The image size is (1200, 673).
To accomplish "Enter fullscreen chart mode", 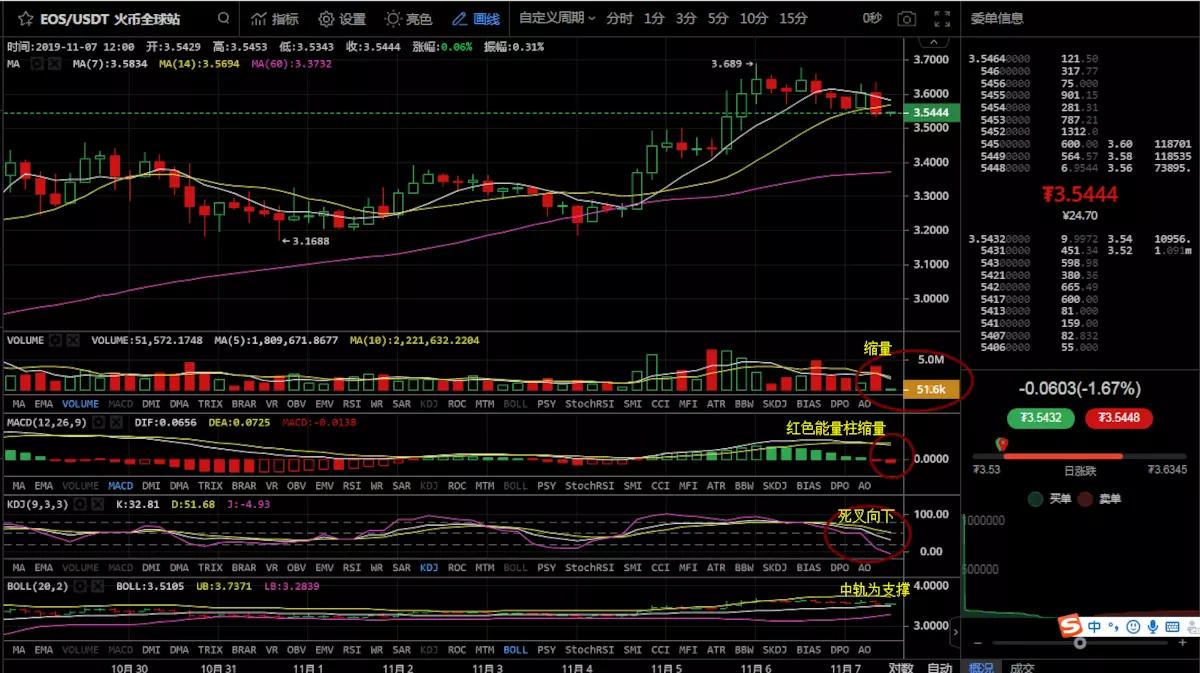I will (x=940, y=19).
